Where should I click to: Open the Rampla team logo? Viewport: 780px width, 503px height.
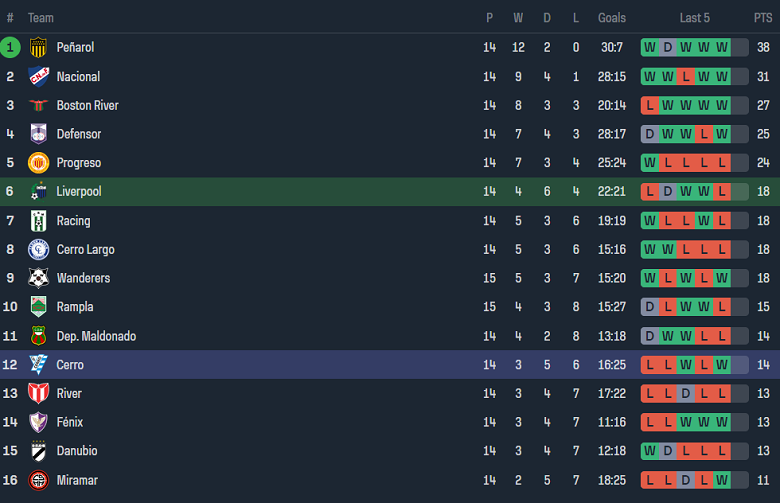point(39,307)
